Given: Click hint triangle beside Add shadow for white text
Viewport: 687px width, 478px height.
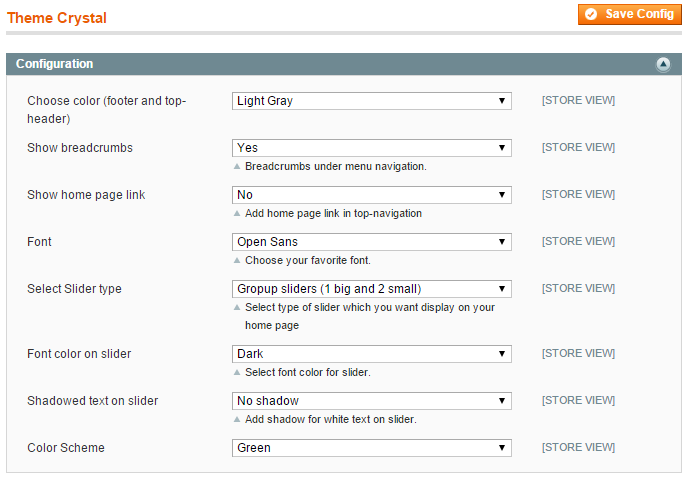Looking at the screenshot, I should pyautogui.click(x=237, y=419).
